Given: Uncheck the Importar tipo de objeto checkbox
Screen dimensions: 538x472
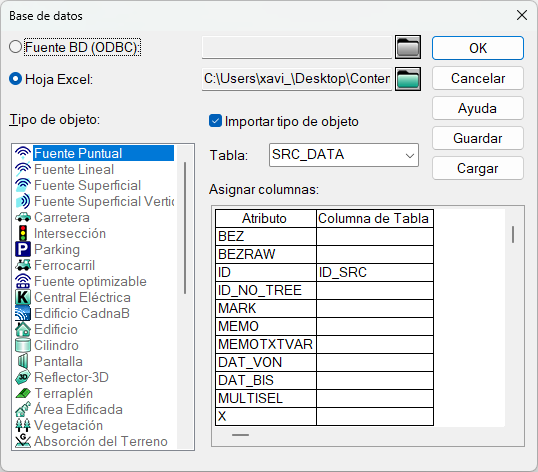Looking at the screenshot, I should 215,121.
